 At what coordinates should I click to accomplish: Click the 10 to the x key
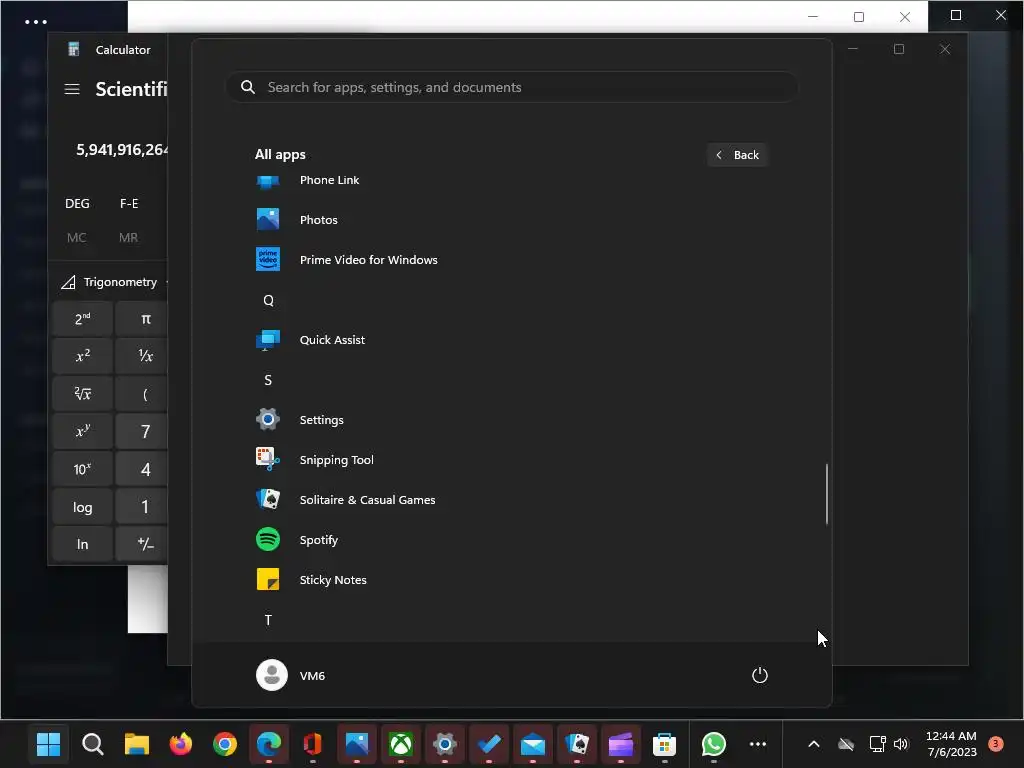[83, 469]
